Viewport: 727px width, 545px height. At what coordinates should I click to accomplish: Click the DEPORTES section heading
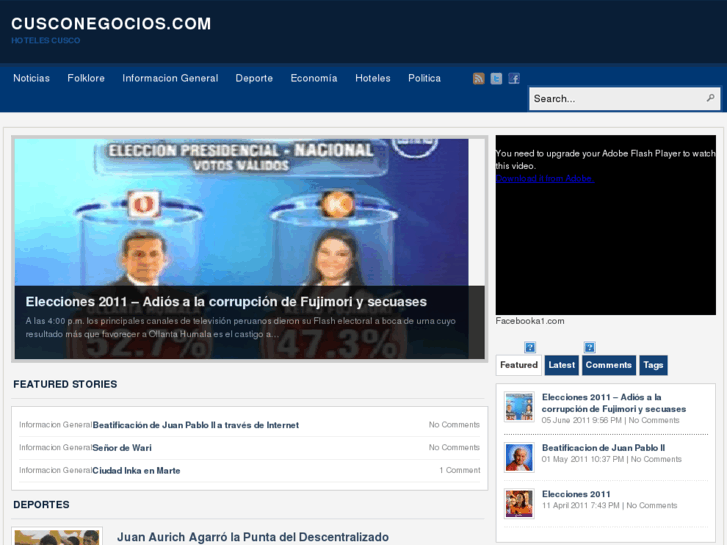[41, 505]
